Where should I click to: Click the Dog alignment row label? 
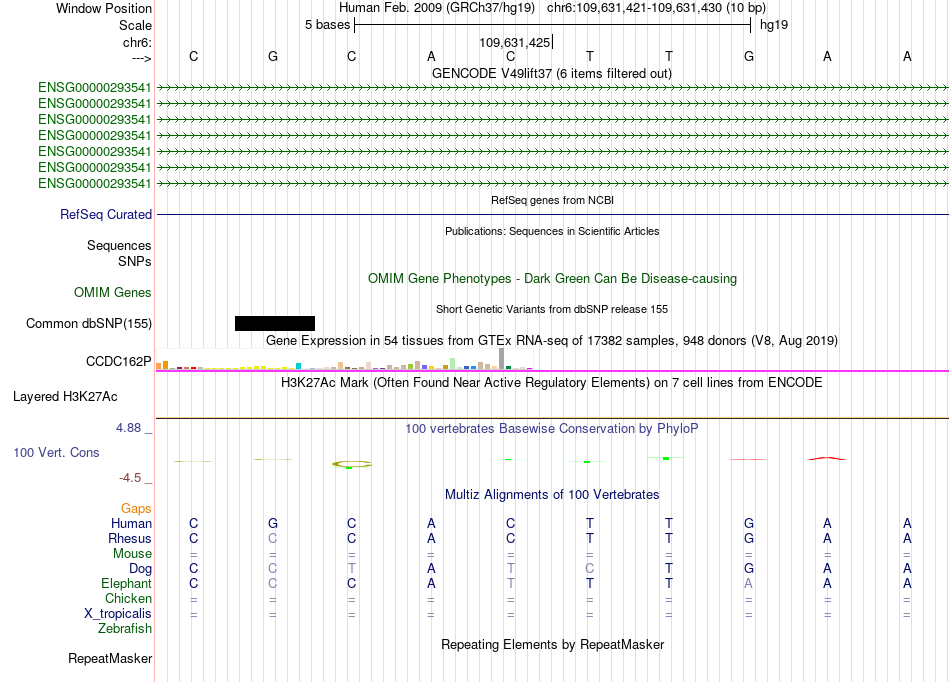click(x=140, y=569)
